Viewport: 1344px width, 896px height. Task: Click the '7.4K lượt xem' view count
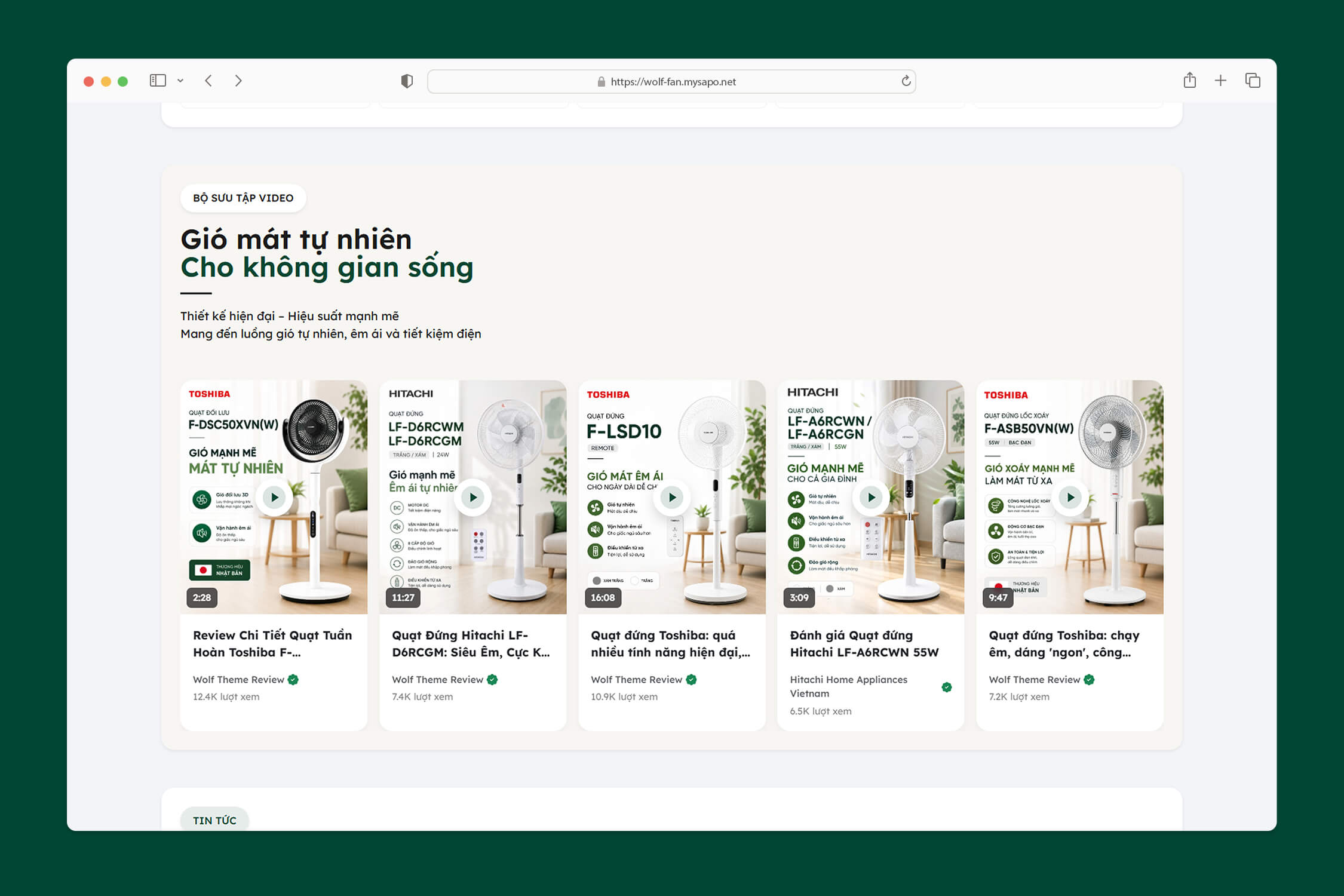coord(422,696)
